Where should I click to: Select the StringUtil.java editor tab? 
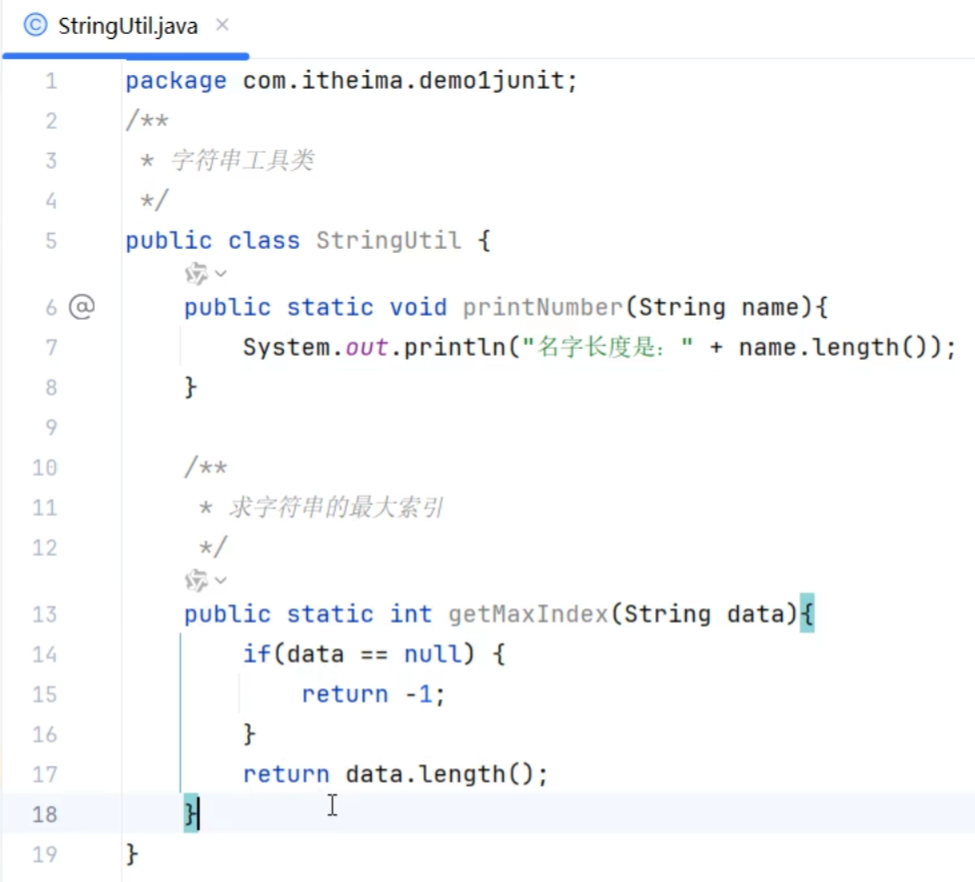pos(127,26)
